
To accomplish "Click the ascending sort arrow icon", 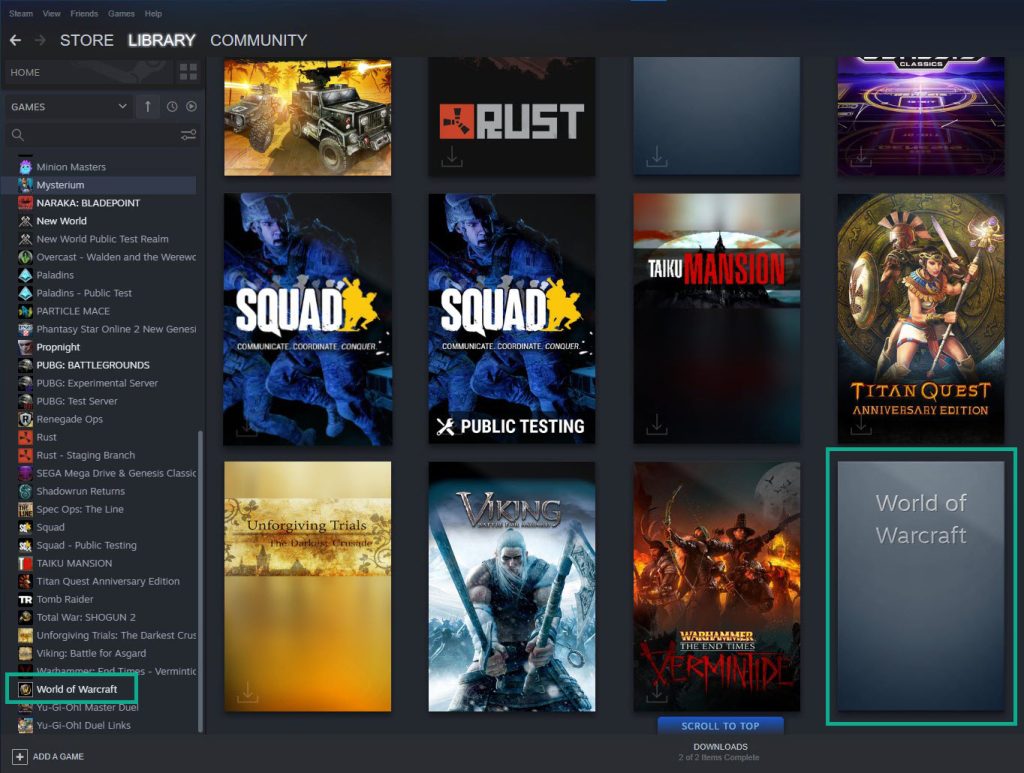I will [x=148, y=106].
